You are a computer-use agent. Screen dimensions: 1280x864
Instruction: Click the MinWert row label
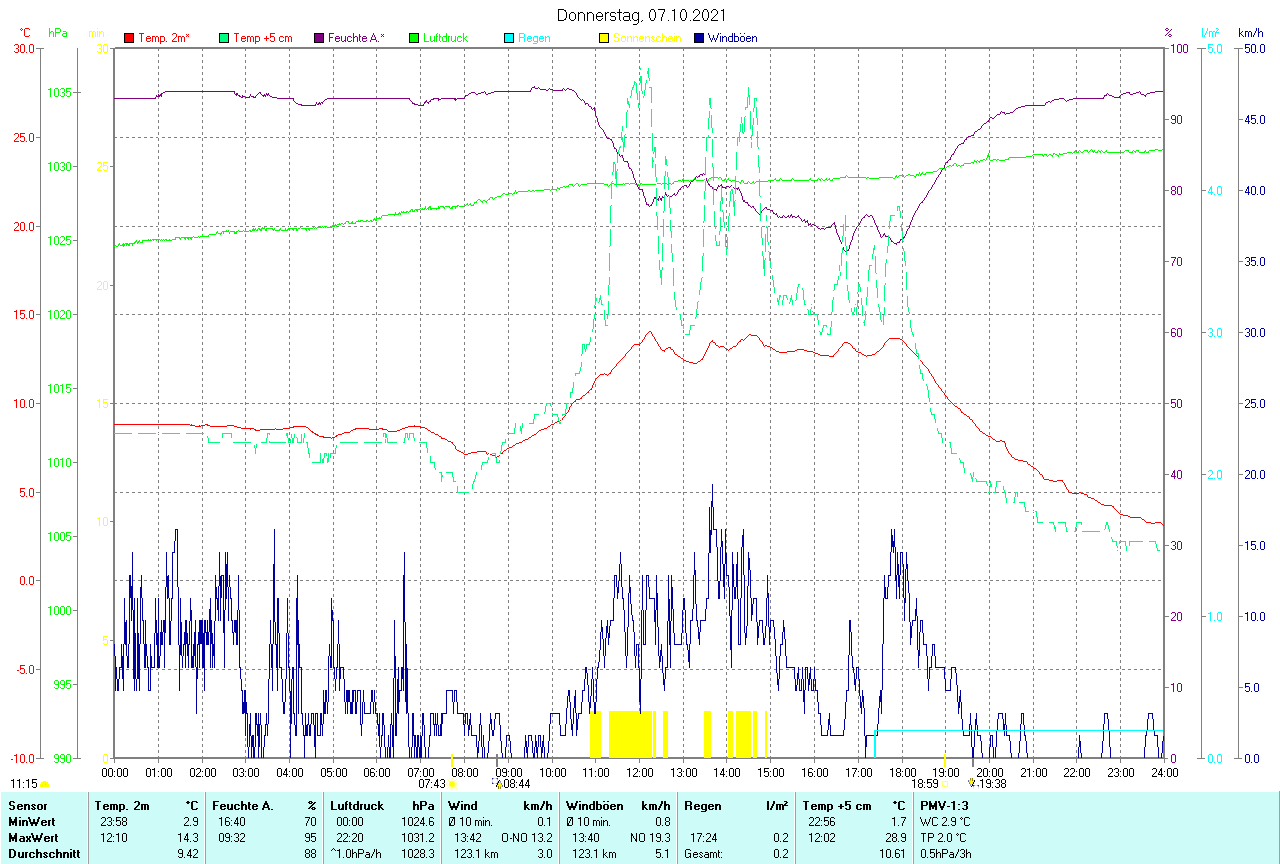(31, 822)
